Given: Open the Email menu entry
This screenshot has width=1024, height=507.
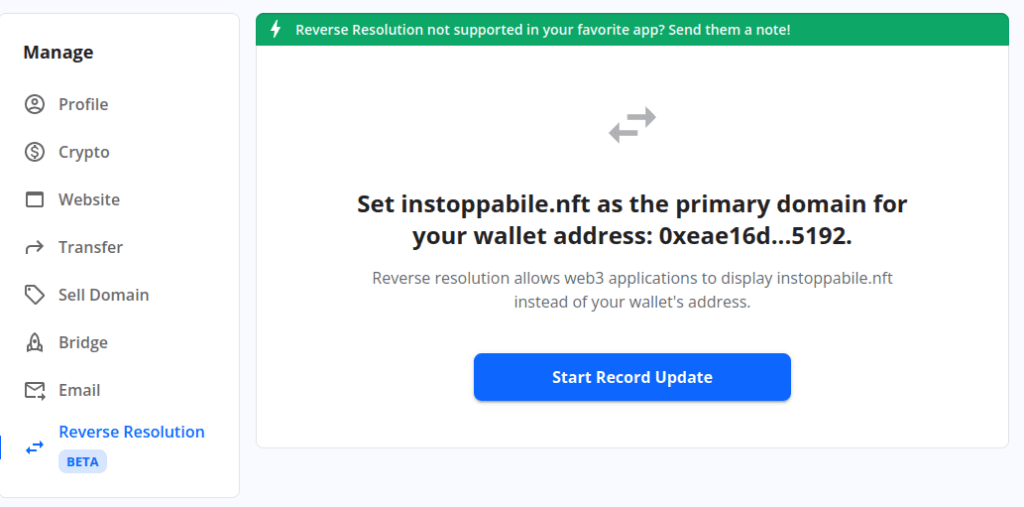Looking at the screenshot, I should (79, 390).
